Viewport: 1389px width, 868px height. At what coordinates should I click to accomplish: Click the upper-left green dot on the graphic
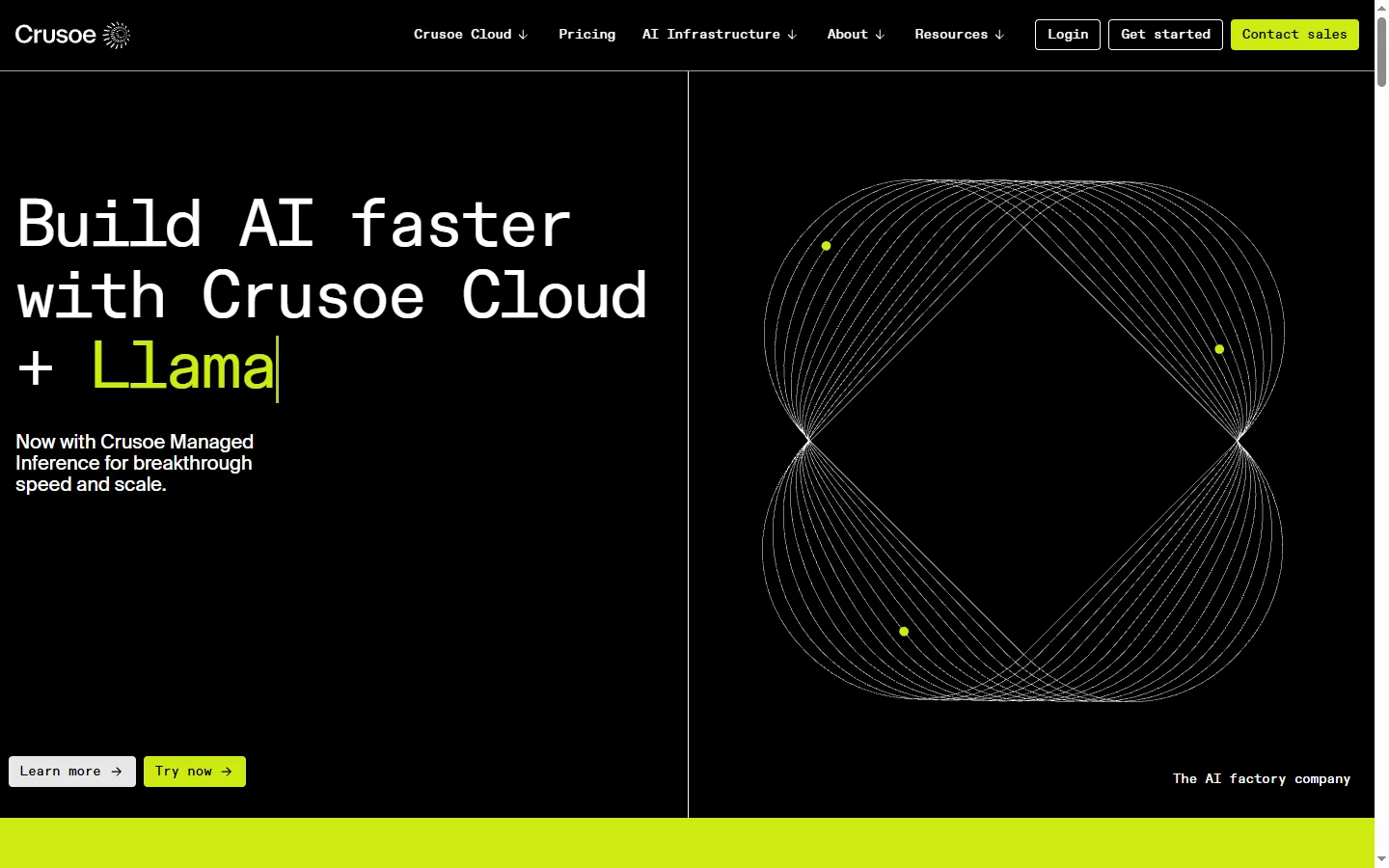(x=826, y=246)
